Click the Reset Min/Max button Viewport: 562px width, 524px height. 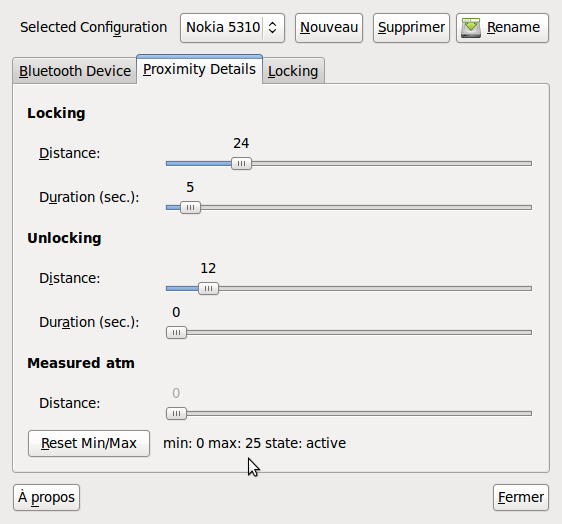pos(89,443)
